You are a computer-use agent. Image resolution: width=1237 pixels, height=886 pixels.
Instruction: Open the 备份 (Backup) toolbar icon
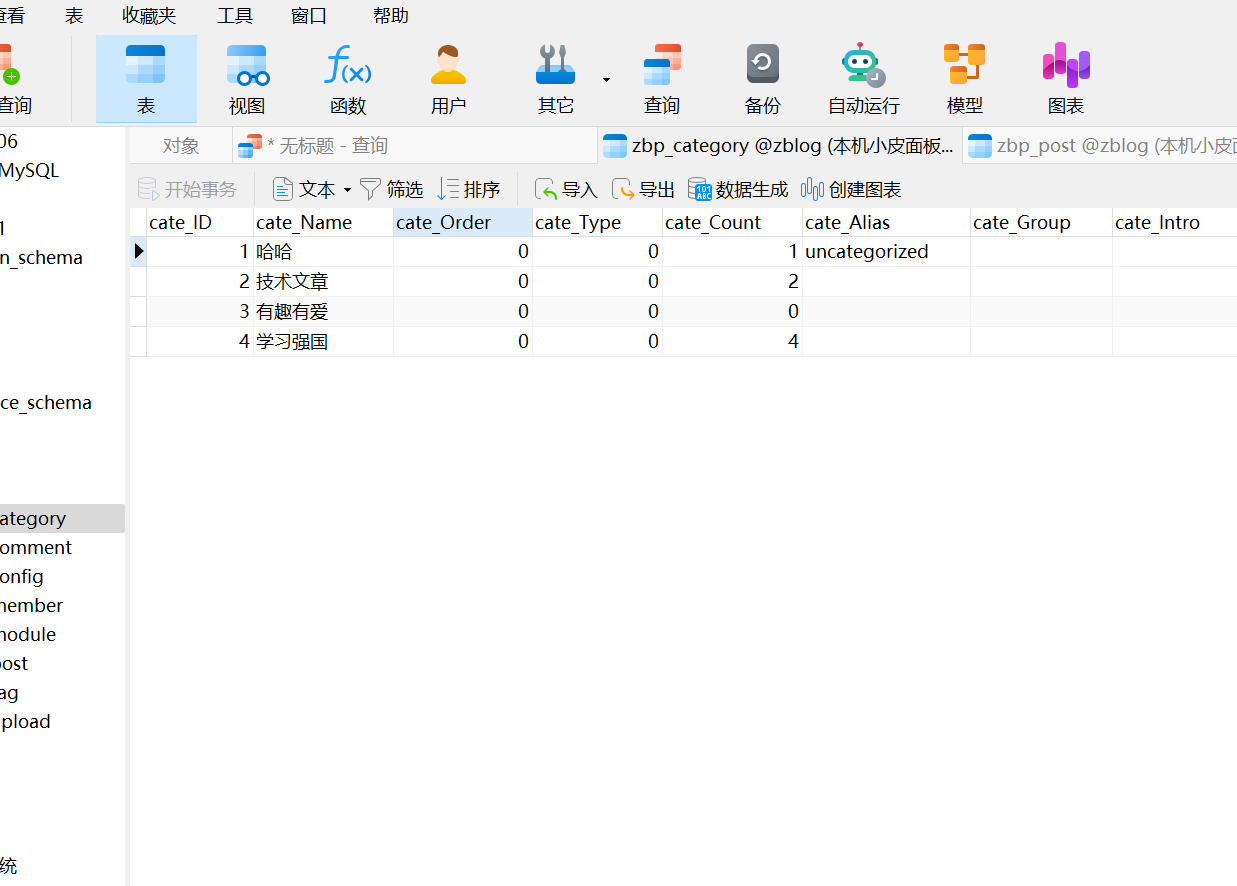pyautogui.click(x=762, y=79)
